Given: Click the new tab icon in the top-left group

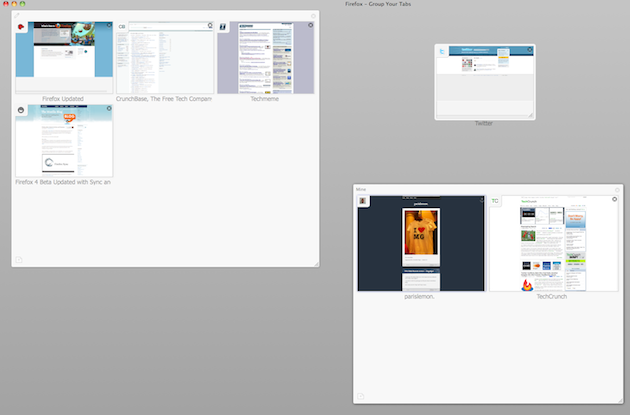Looking at the screenshot, I should pyautogui.click(x=18, y=260).
